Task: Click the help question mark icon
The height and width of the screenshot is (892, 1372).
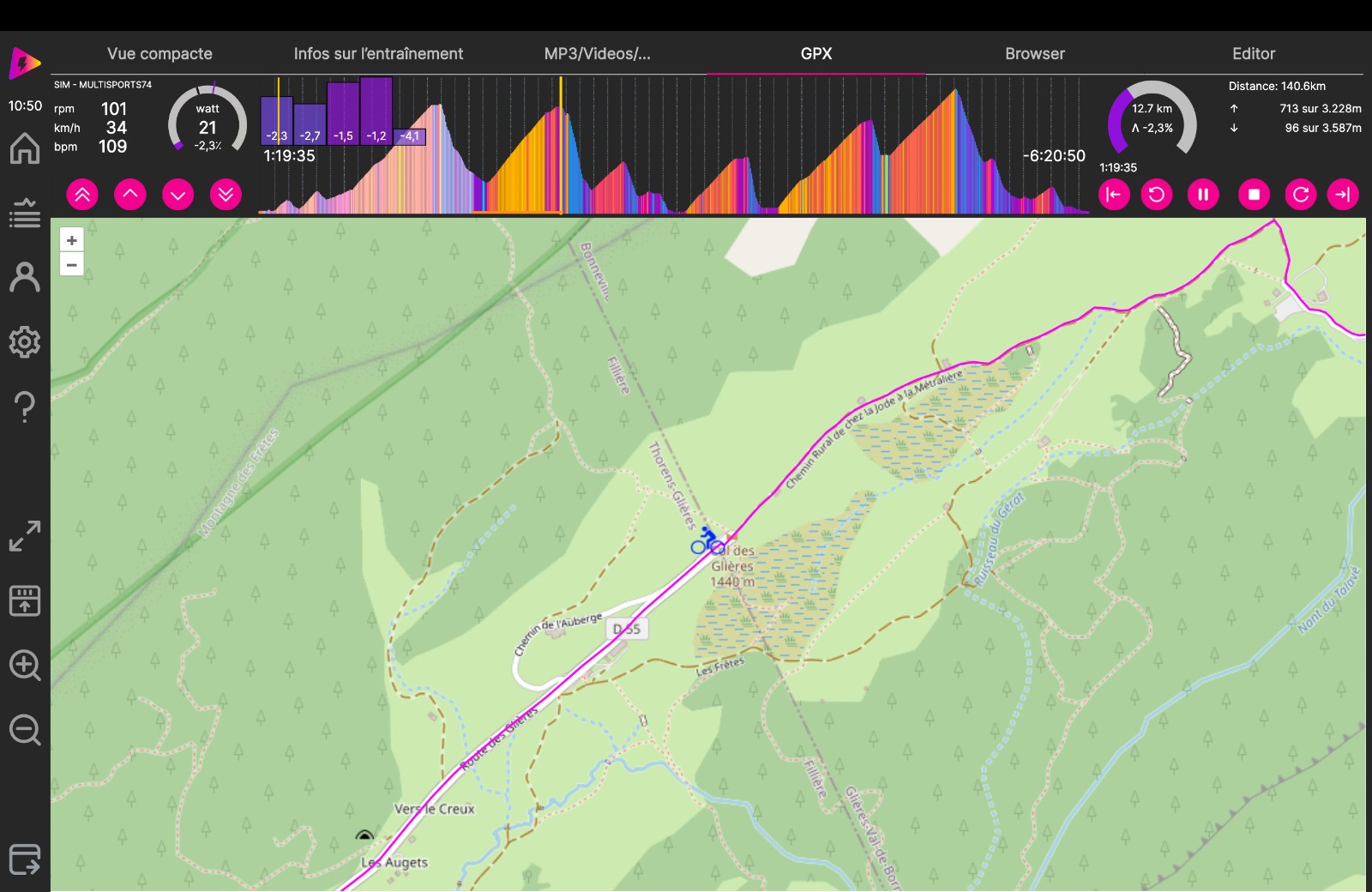Action: tap(25, 407)
